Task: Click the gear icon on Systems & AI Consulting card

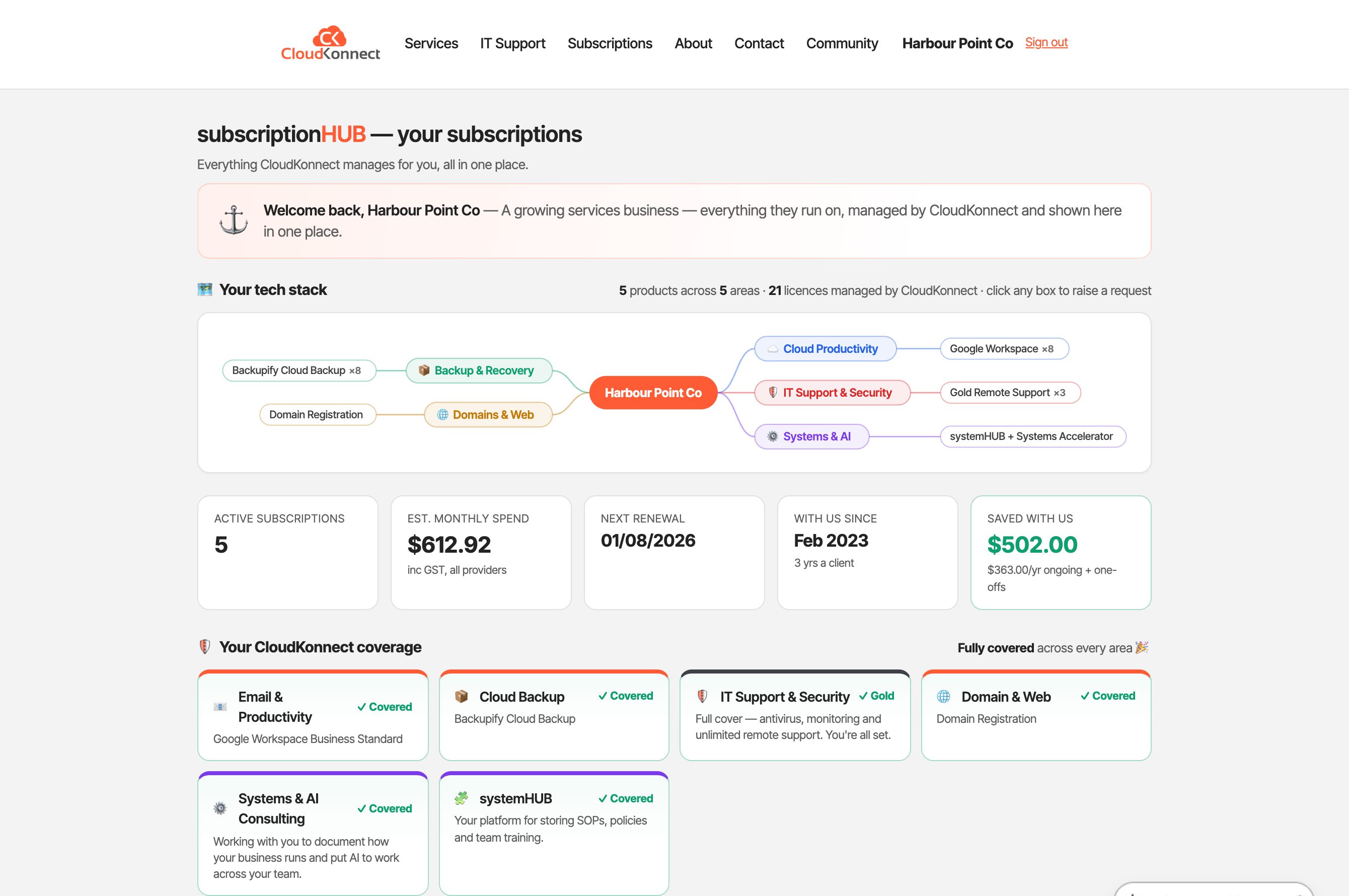Action: pos(220,808)
